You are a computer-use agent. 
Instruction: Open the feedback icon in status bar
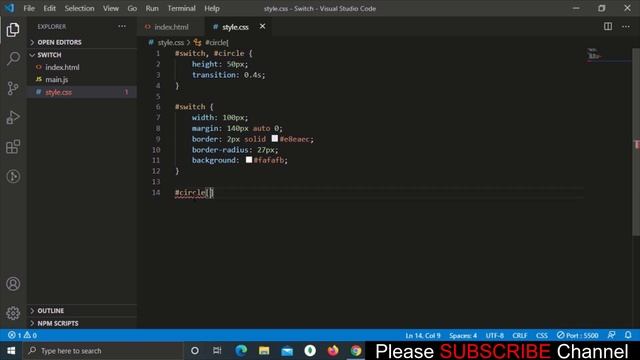tap(611, 335)
